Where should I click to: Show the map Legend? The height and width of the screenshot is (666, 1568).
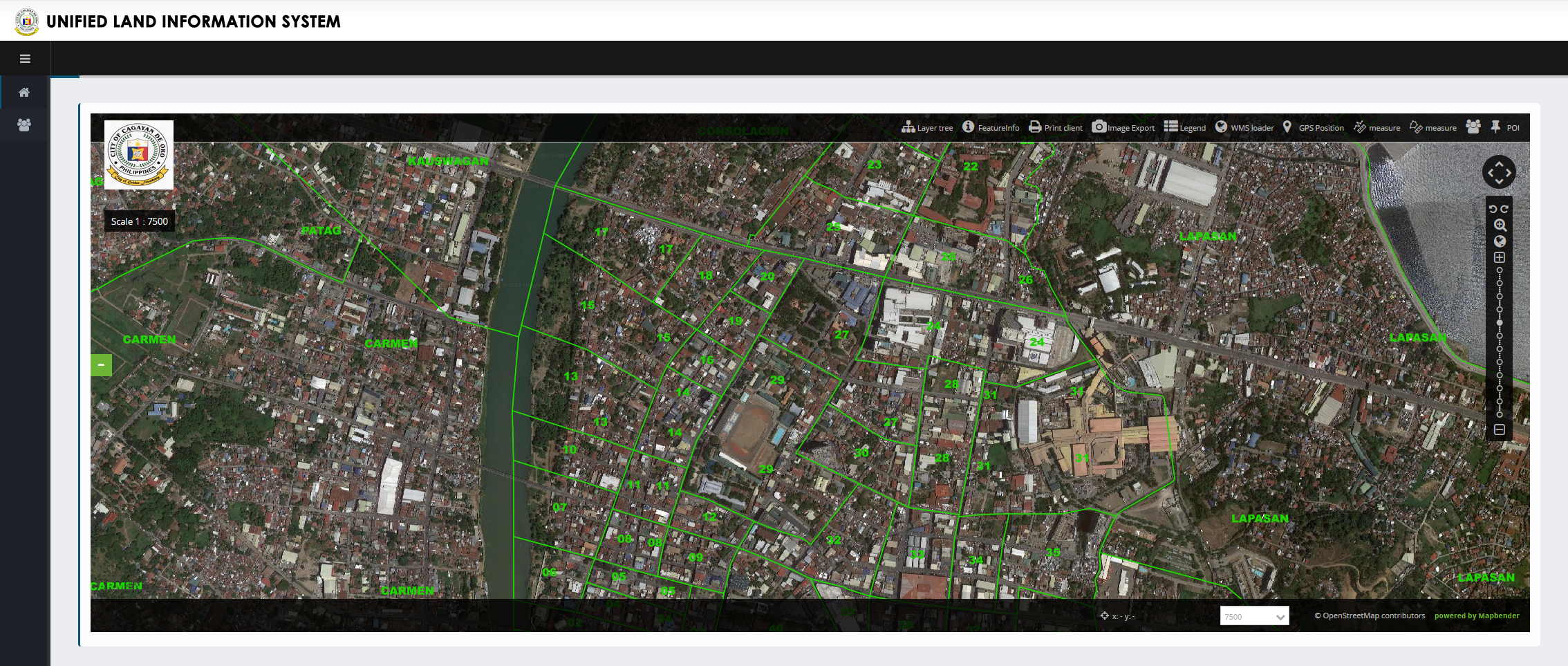pos(1185,127)
